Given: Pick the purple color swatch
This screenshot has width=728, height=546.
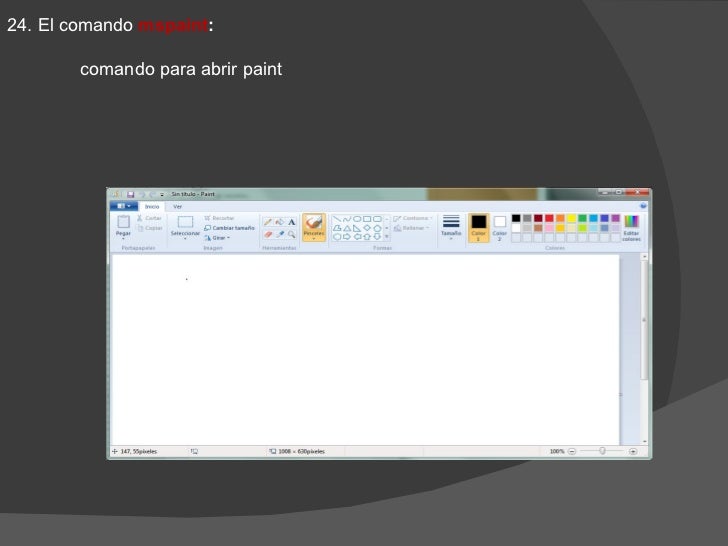Looking at the screenshot, I should pyautogui.click(x=616, y=218).
